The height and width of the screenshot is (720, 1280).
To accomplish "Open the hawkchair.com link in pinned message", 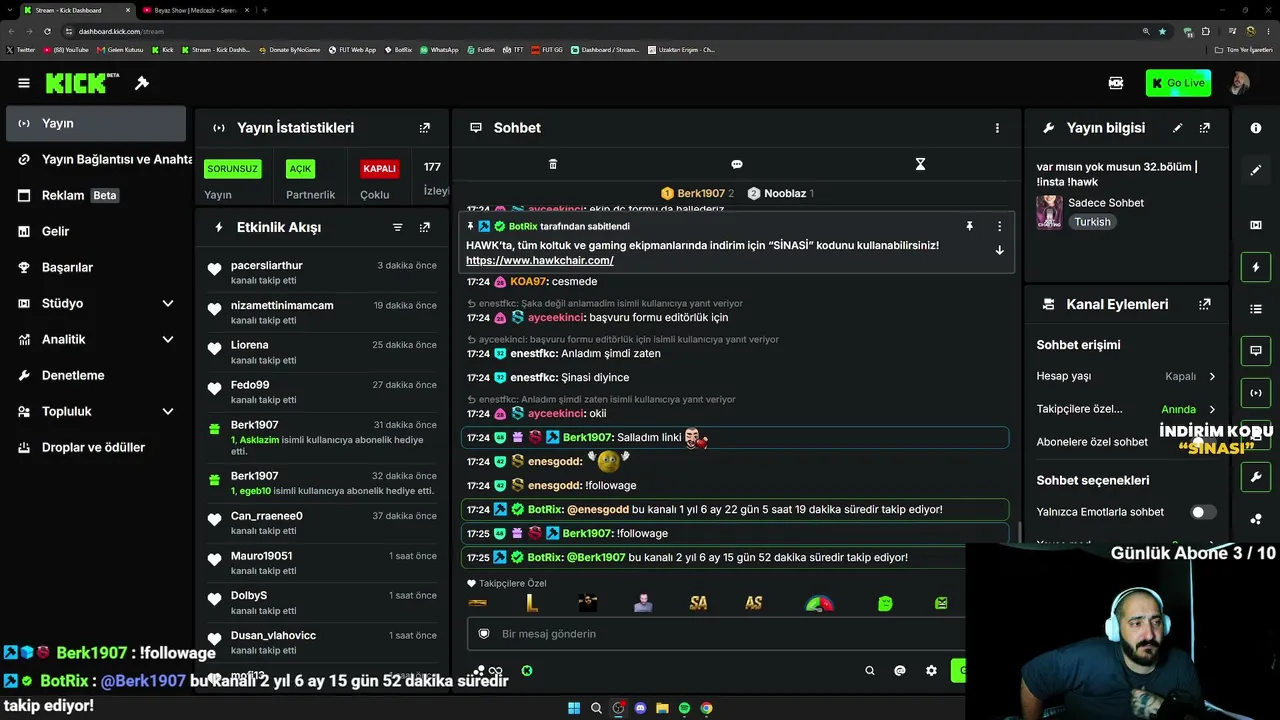I will (x=540, y=261).
